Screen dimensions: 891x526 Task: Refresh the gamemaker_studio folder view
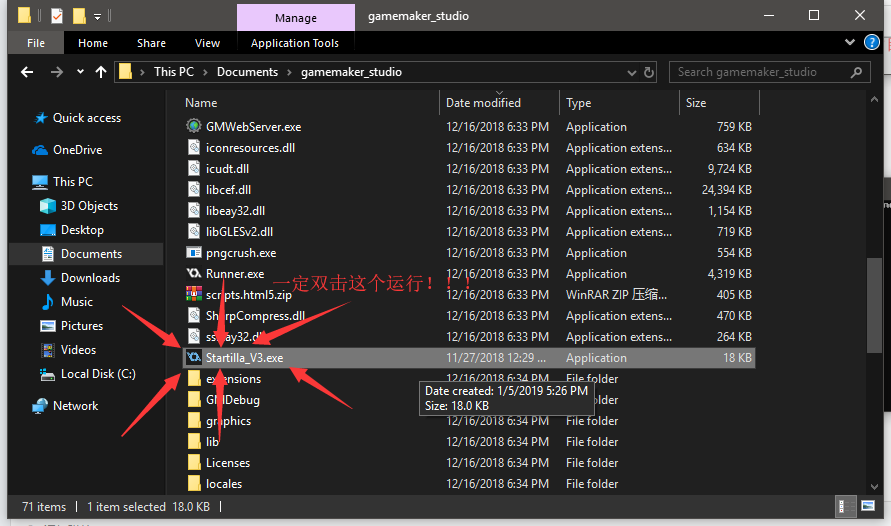click(648, 72)
